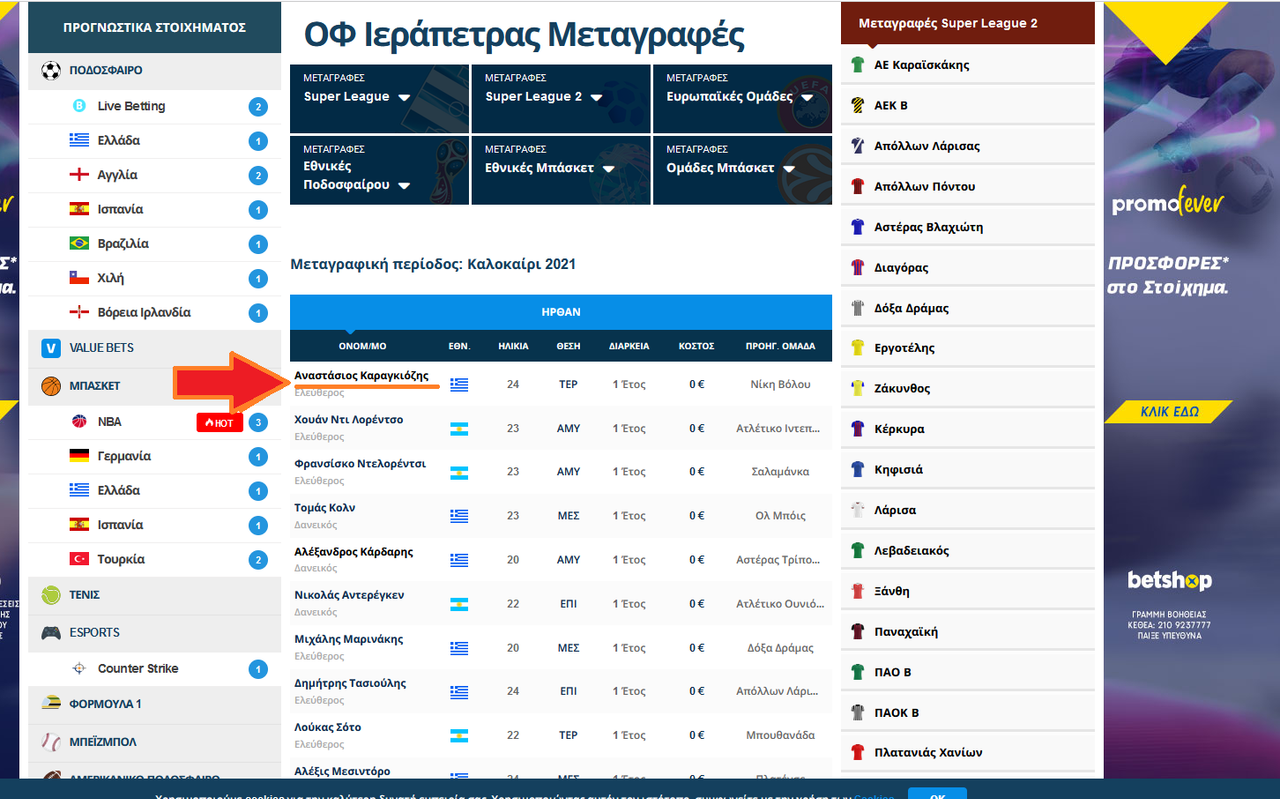Click the Κέρκυρα purple jersey icon
The width and height of the screenshot is (1280, 799).
click(857, 429)
